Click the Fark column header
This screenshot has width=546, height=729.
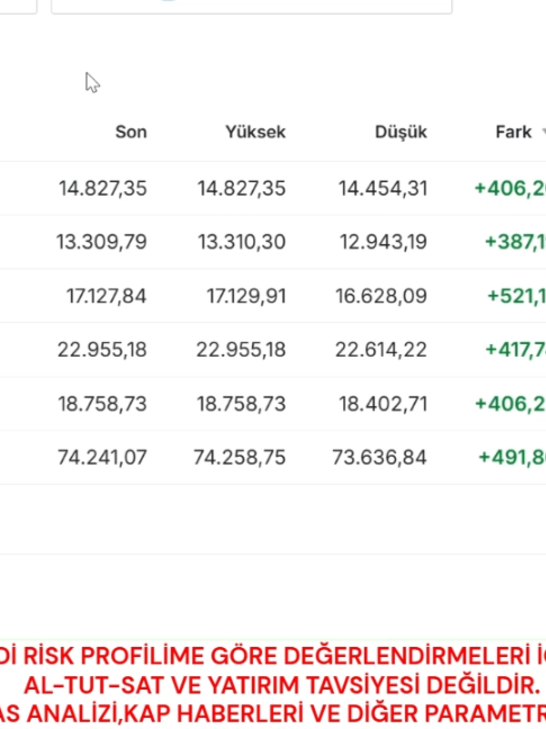point(513,132)
